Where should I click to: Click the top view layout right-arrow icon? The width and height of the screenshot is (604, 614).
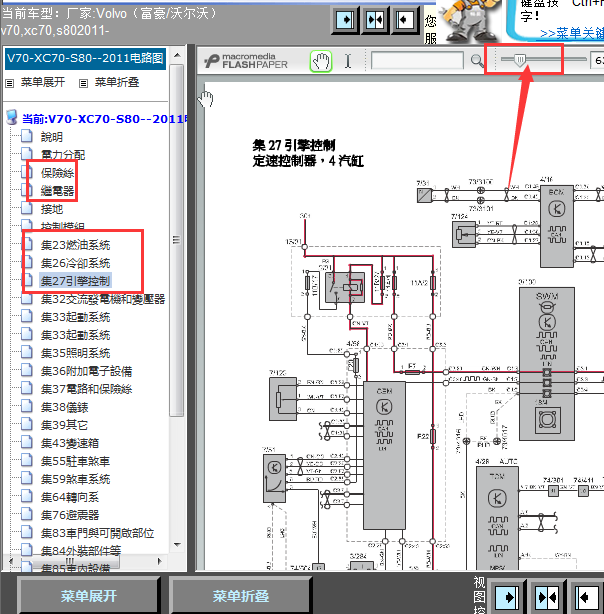tap(345, 20)
